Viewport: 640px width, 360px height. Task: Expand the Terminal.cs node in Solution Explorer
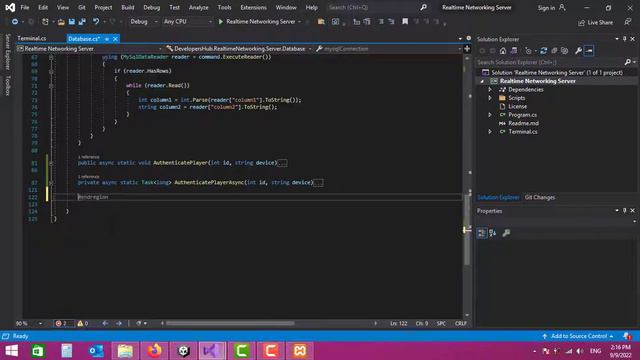click(x=490, y=131)
